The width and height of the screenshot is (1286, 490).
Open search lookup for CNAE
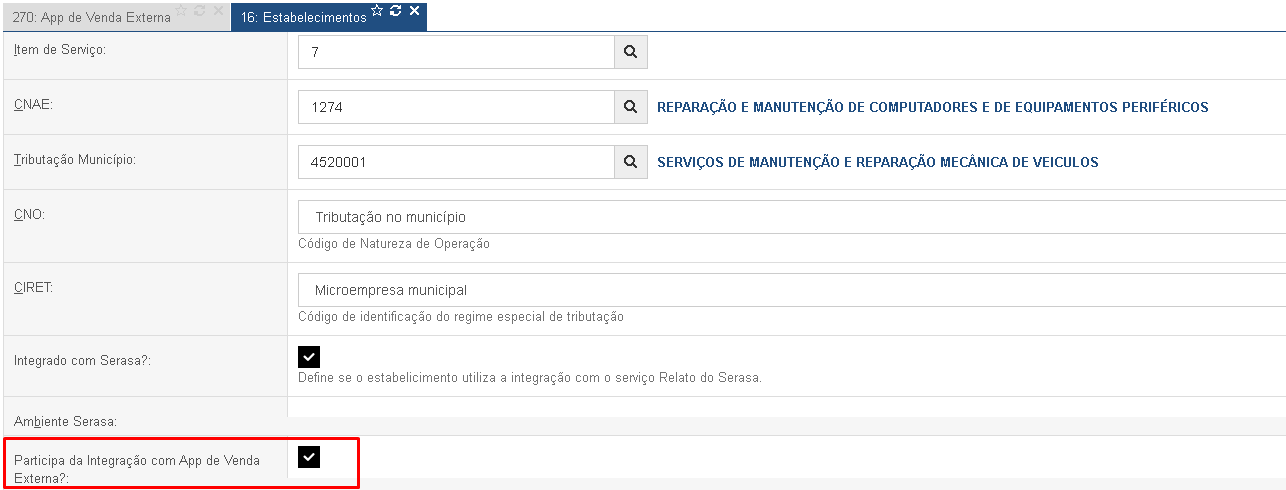630,107
